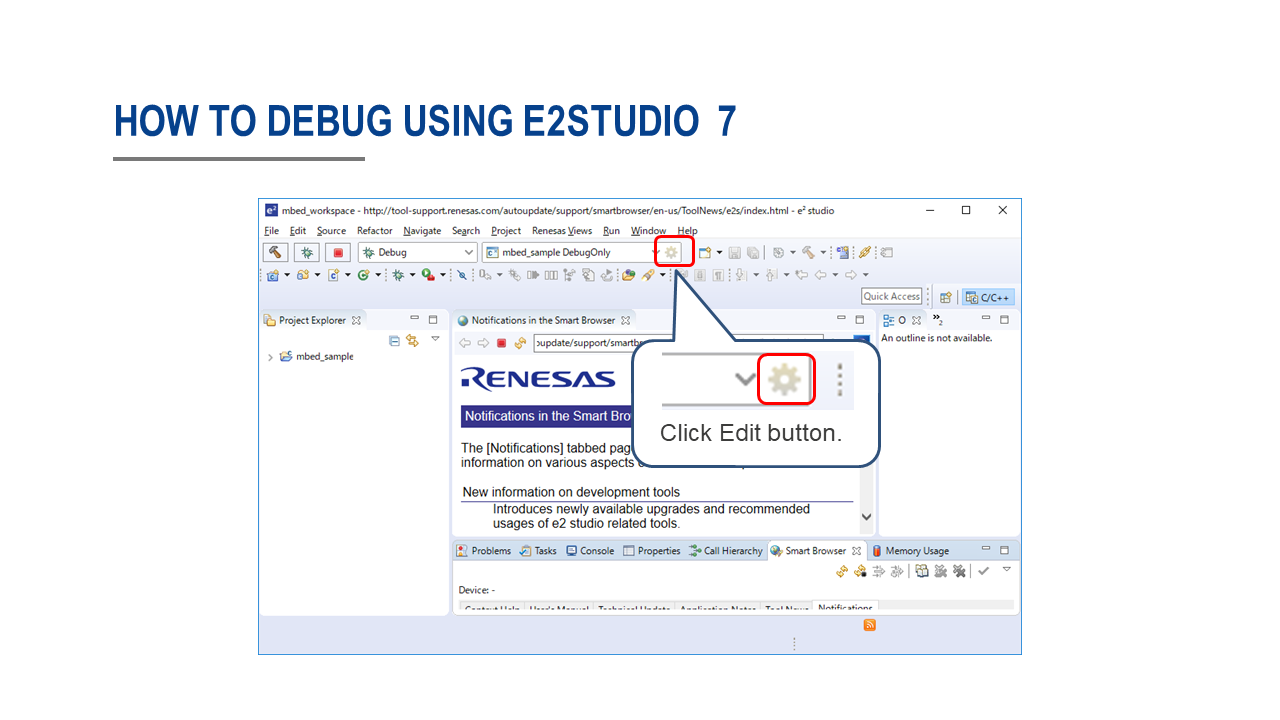Select the Outline view tab
This screenshot has width=1280, height=720.
[902, 320]
